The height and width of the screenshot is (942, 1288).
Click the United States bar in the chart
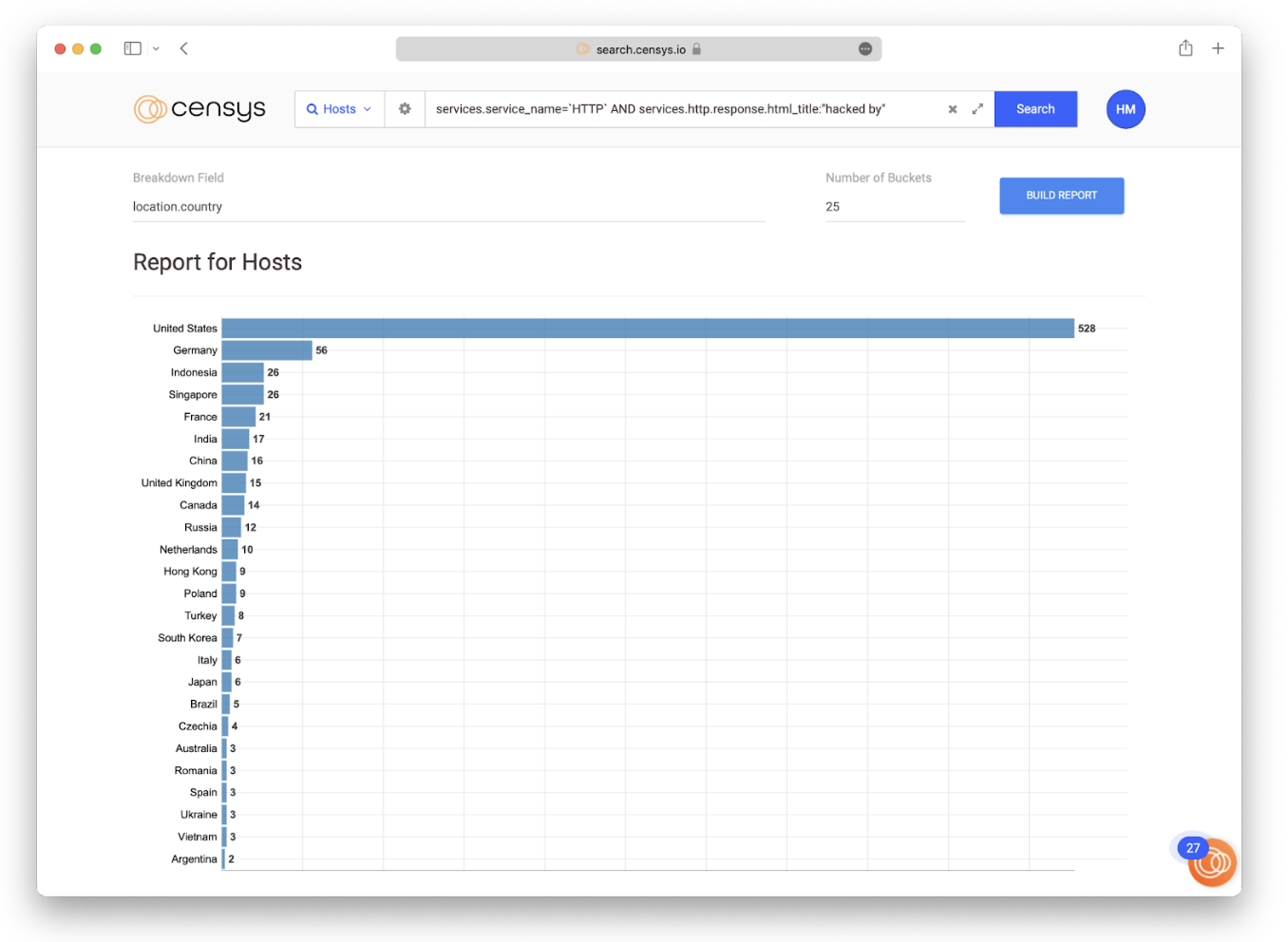(647, 329)
